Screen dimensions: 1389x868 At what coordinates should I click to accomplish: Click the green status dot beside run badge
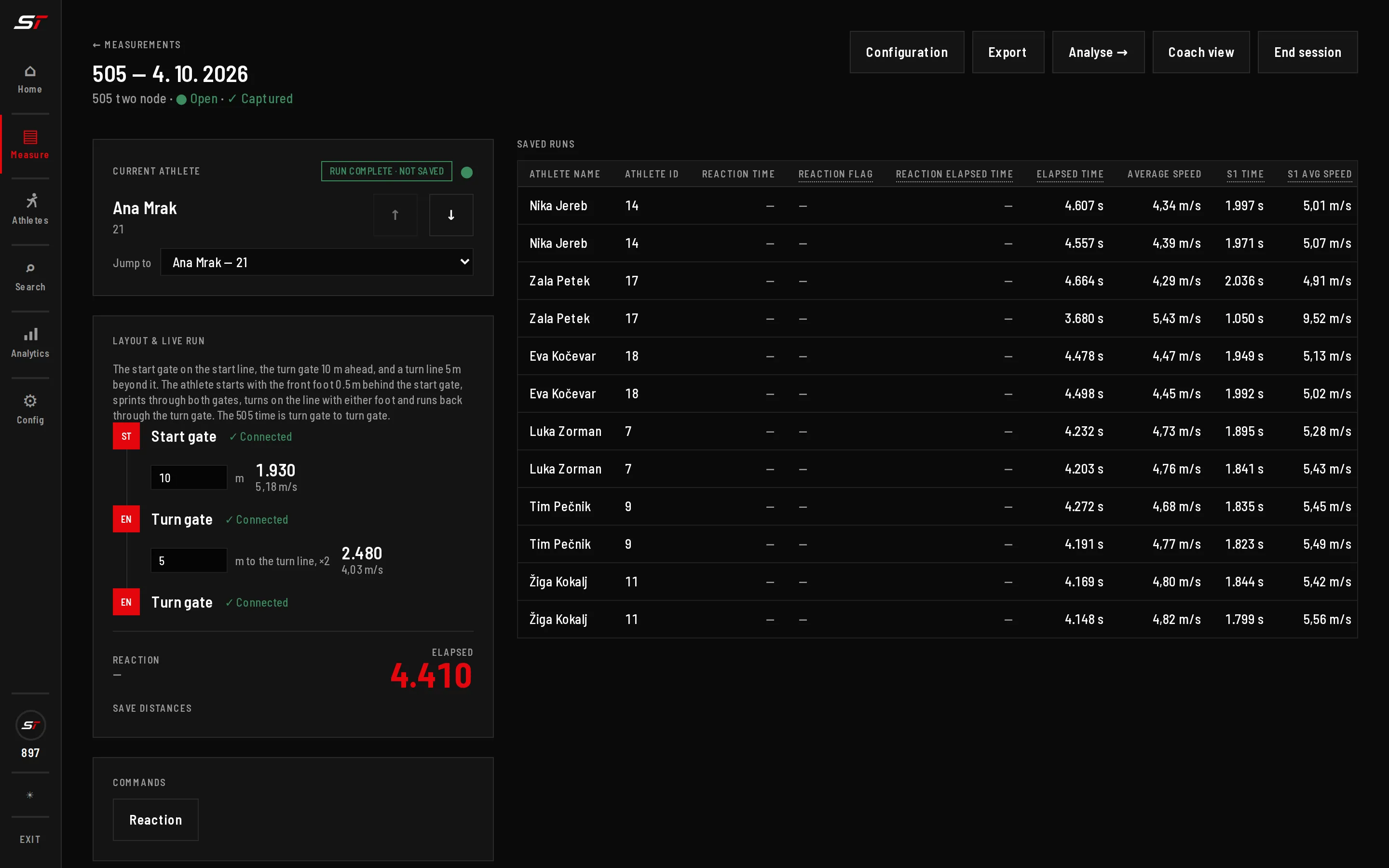pyautogui.click(x=467, y=172)
